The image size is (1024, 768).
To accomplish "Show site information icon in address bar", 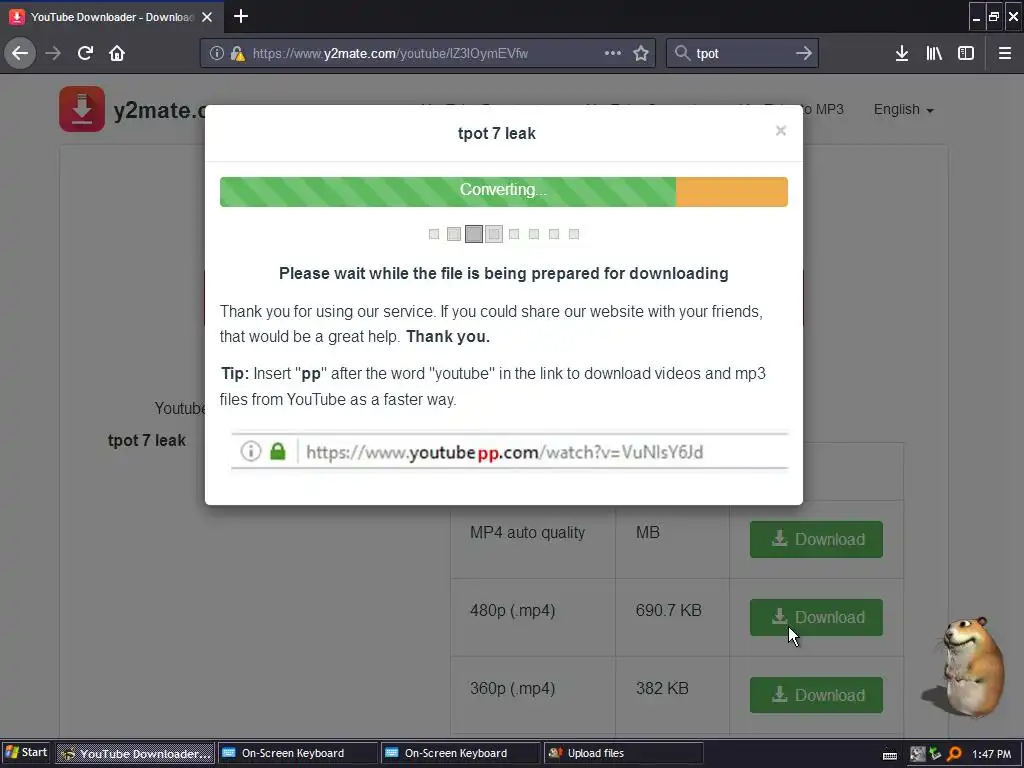I will coord(216,53).
